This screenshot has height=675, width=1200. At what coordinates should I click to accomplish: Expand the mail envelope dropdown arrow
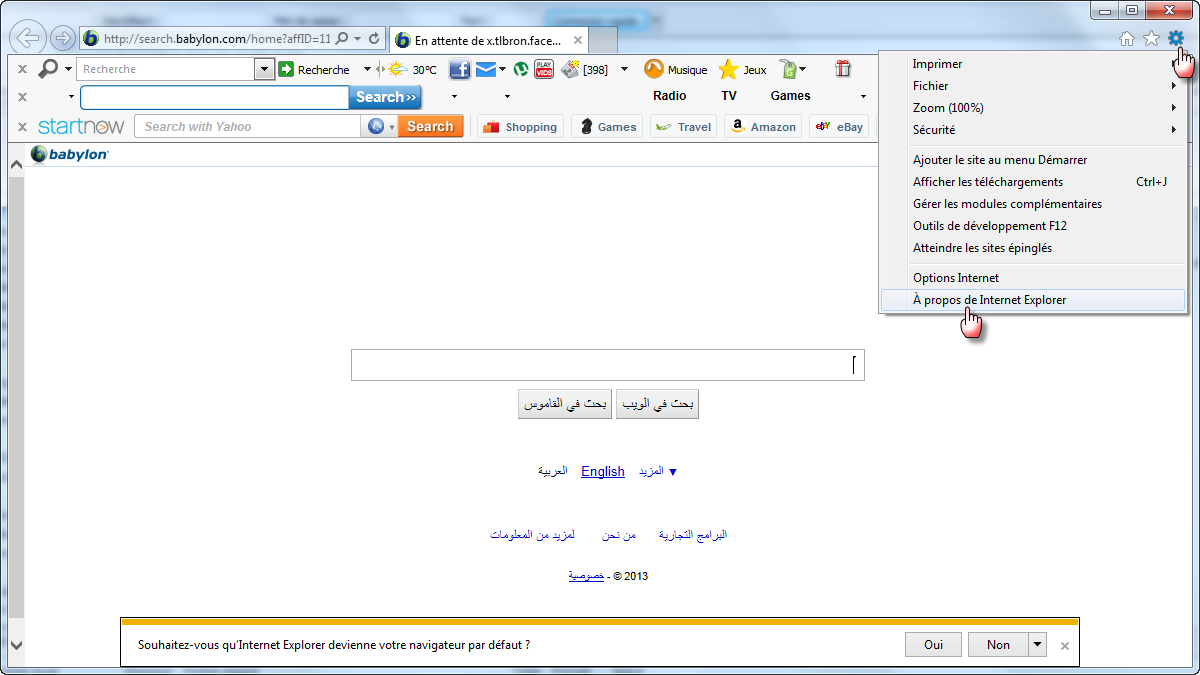coord(503,69)
